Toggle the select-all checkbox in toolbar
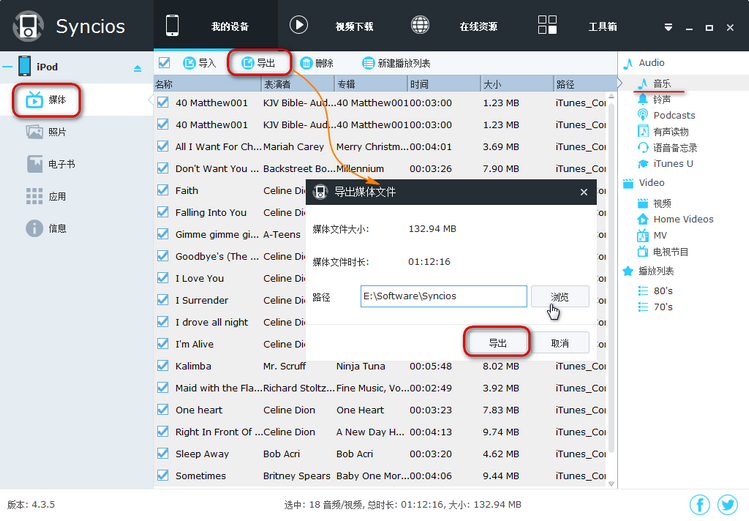The width and height of the screenshot is (749, 521). [164, 63]
